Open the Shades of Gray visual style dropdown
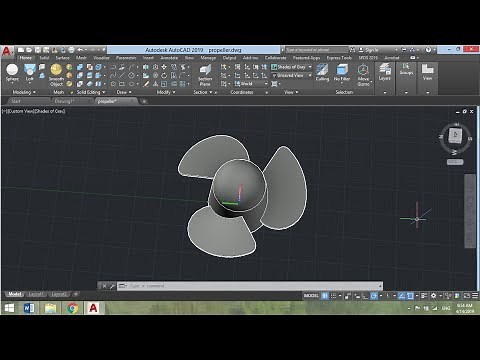This screenshot has height=360, width=480. (292, 67)
